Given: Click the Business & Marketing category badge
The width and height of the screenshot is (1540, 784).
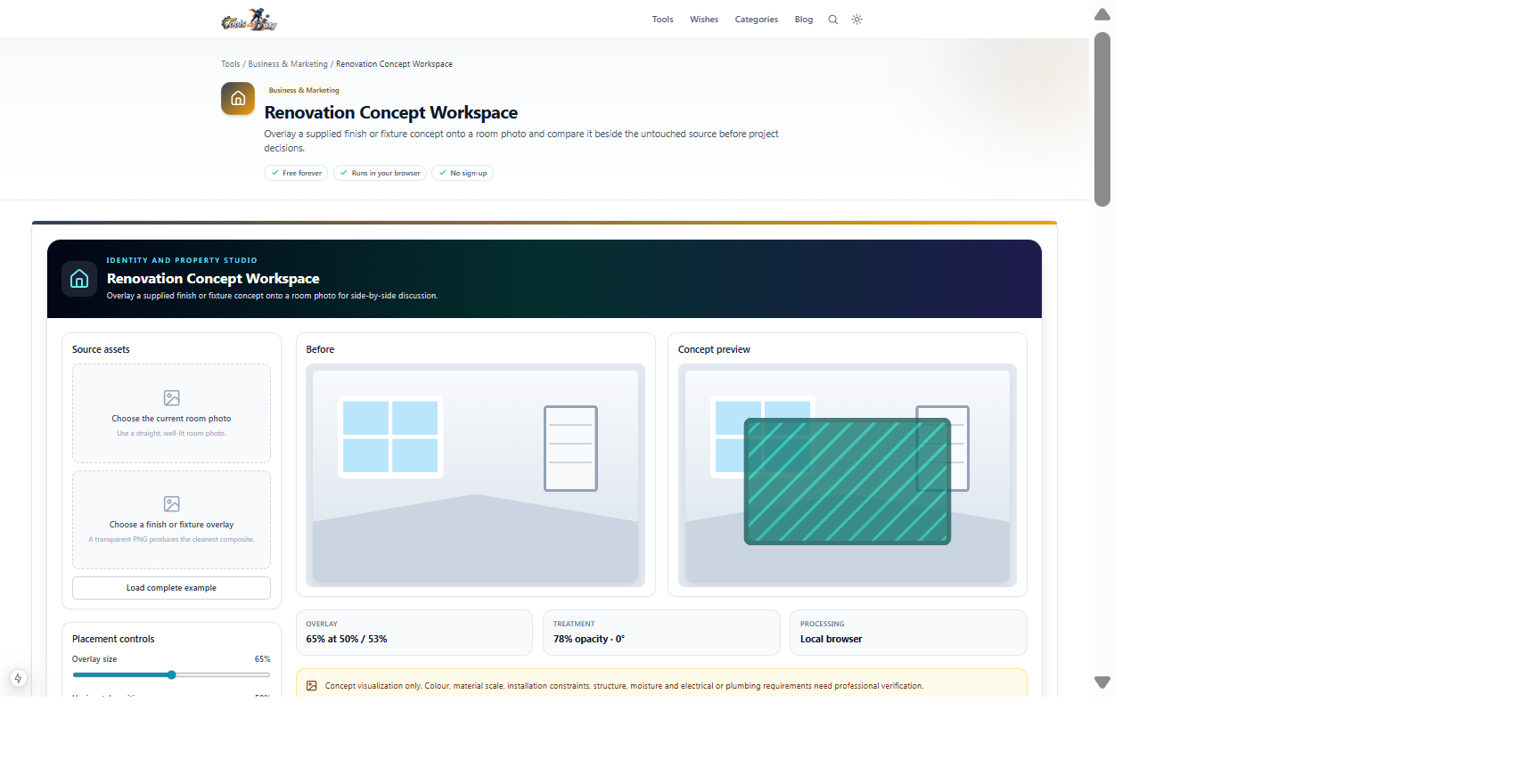Looking at the screenshot, I should (304, 90).
